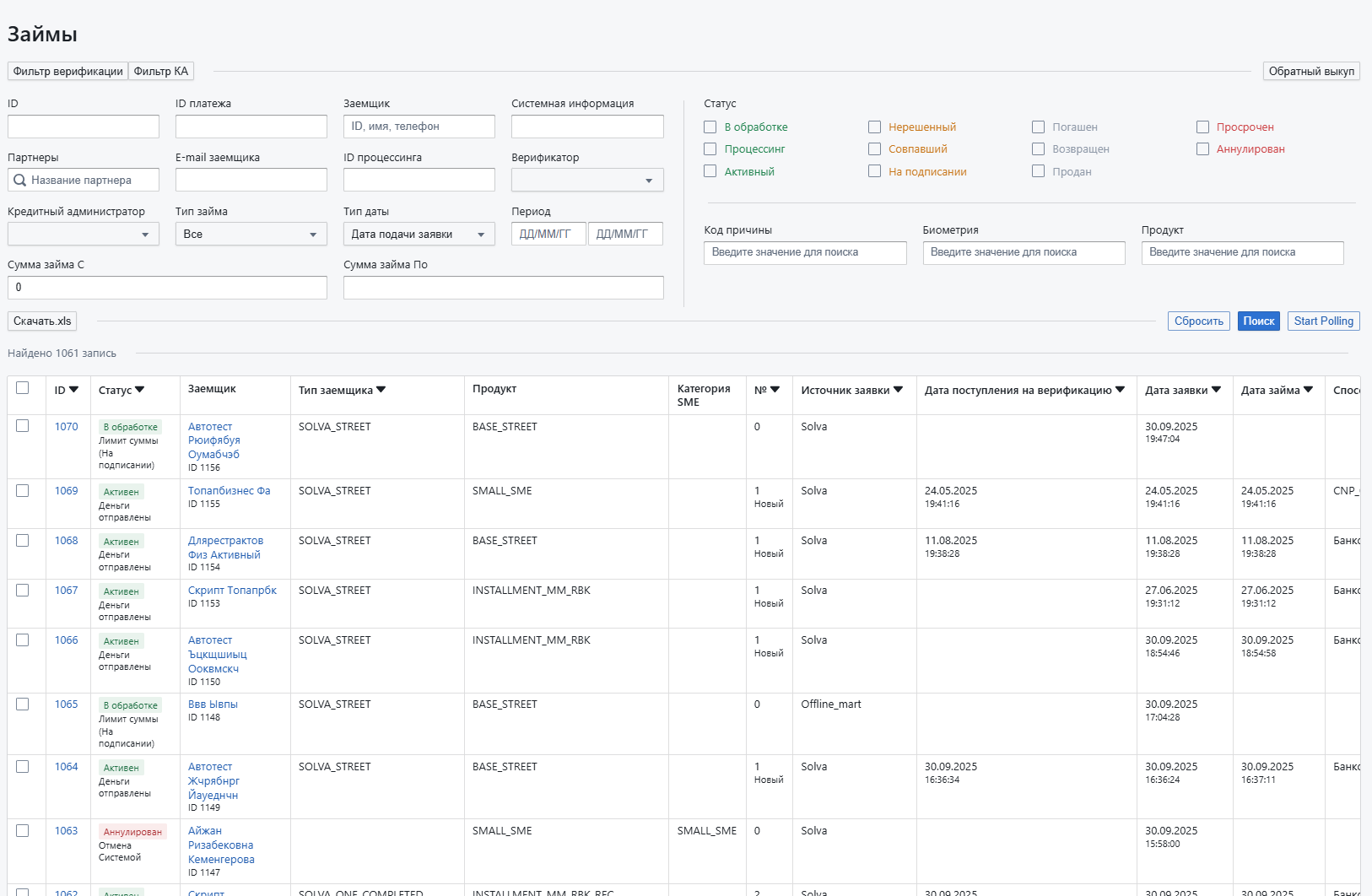
Task: Check the В обработке status checkbox
Action: [710, 127]
